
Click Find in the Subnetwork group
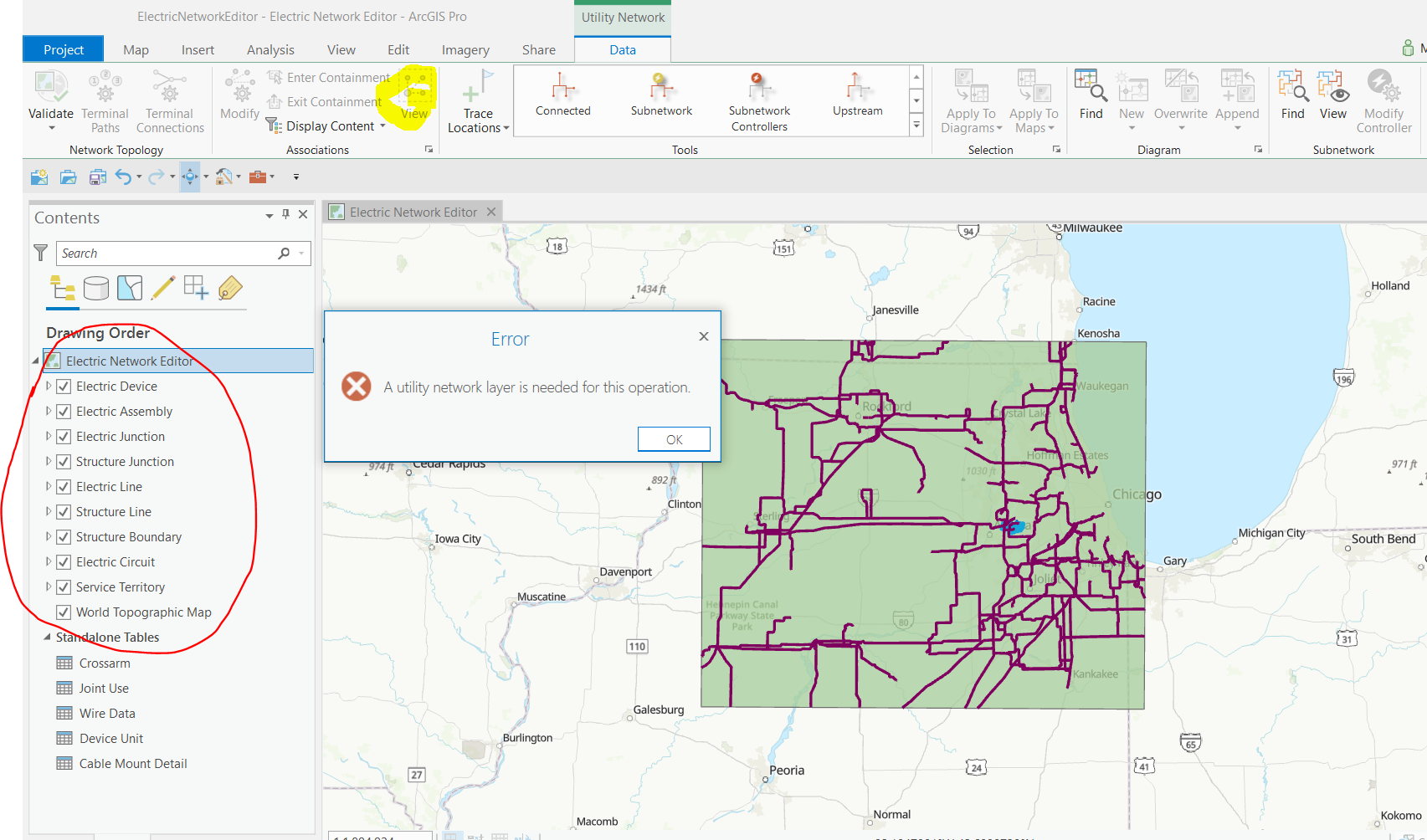coord(1293,95)
